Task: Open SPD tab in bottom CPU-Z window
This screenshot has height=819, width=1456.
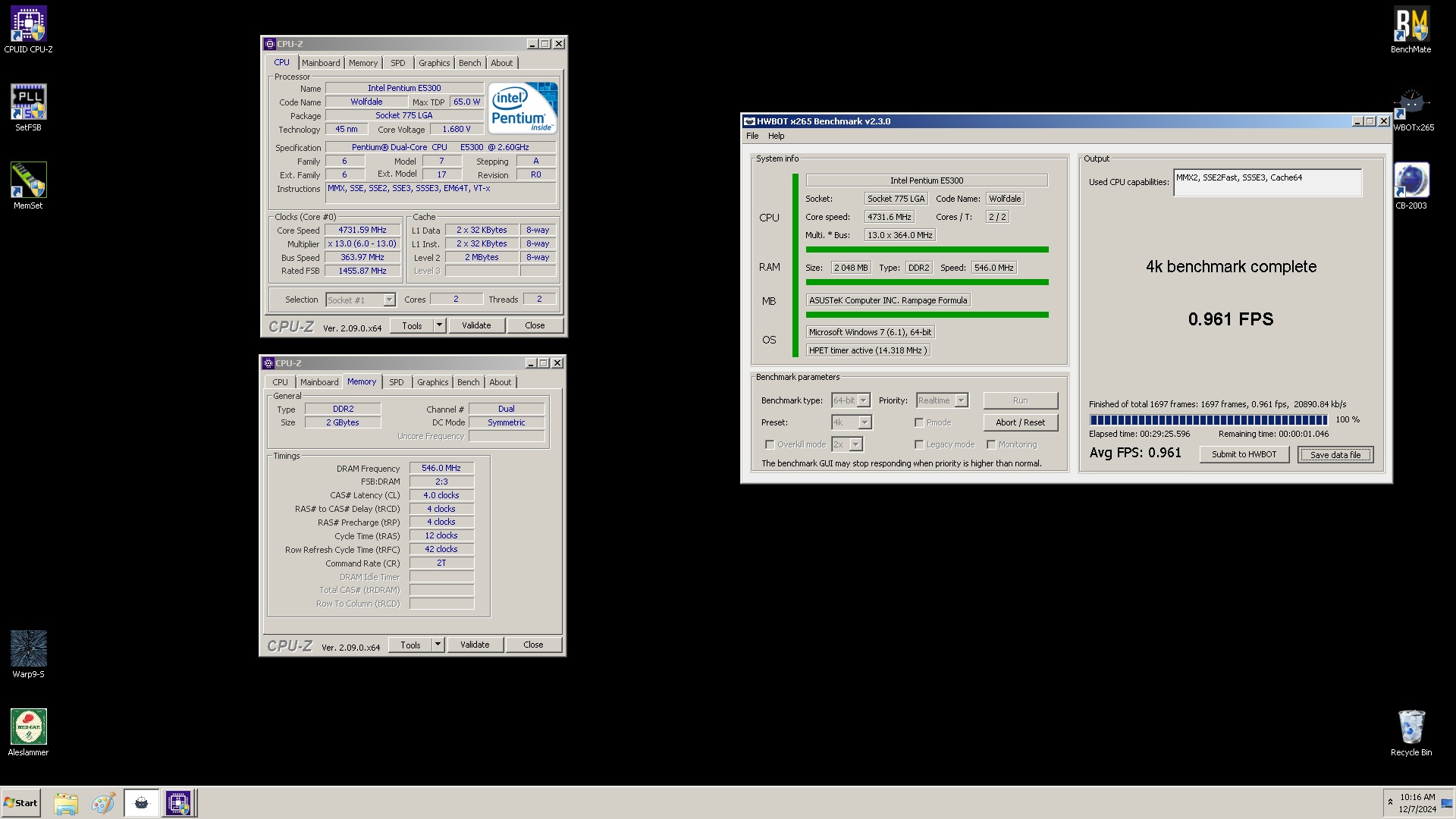Action: 397,382
